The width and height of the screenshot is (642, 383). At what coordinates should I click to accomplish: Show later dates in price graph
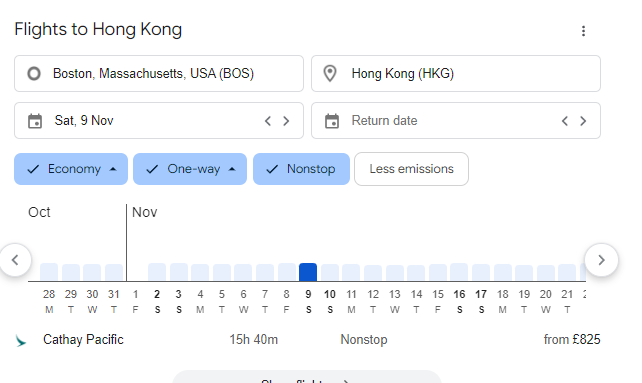coord(601,260)
